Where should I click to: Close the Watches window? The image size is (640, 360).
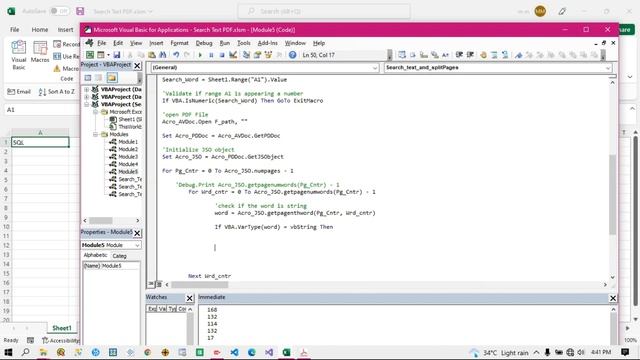(189, 298)
